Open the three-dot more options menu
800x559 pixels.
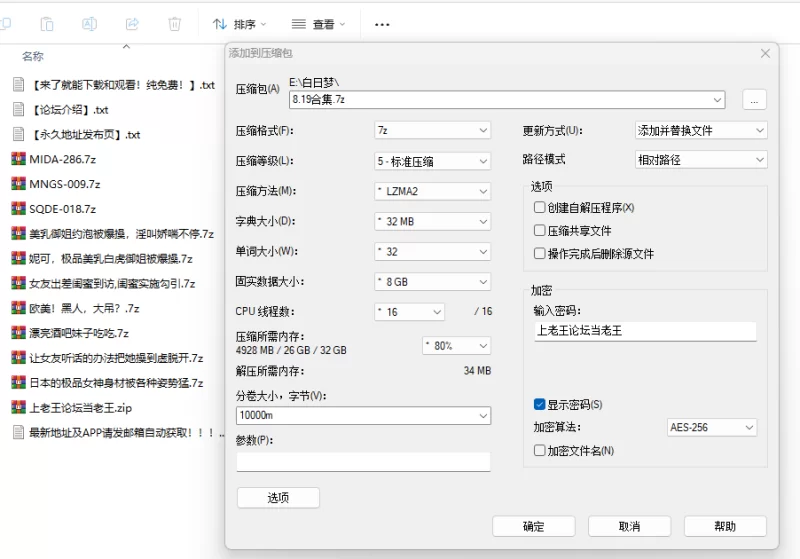tap(382, 24)
